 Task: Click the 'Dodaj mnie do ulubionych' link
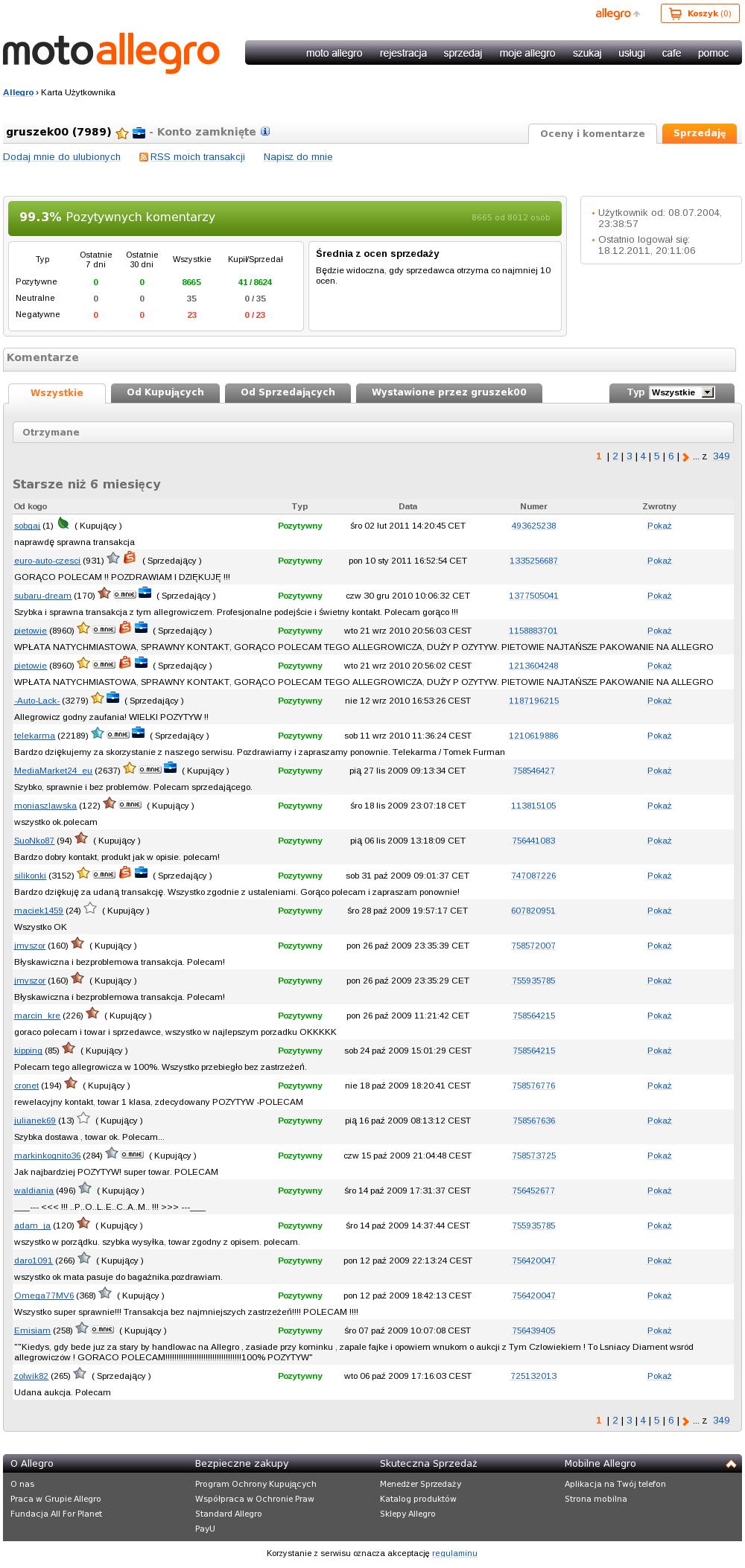click(x=62, y=157)
